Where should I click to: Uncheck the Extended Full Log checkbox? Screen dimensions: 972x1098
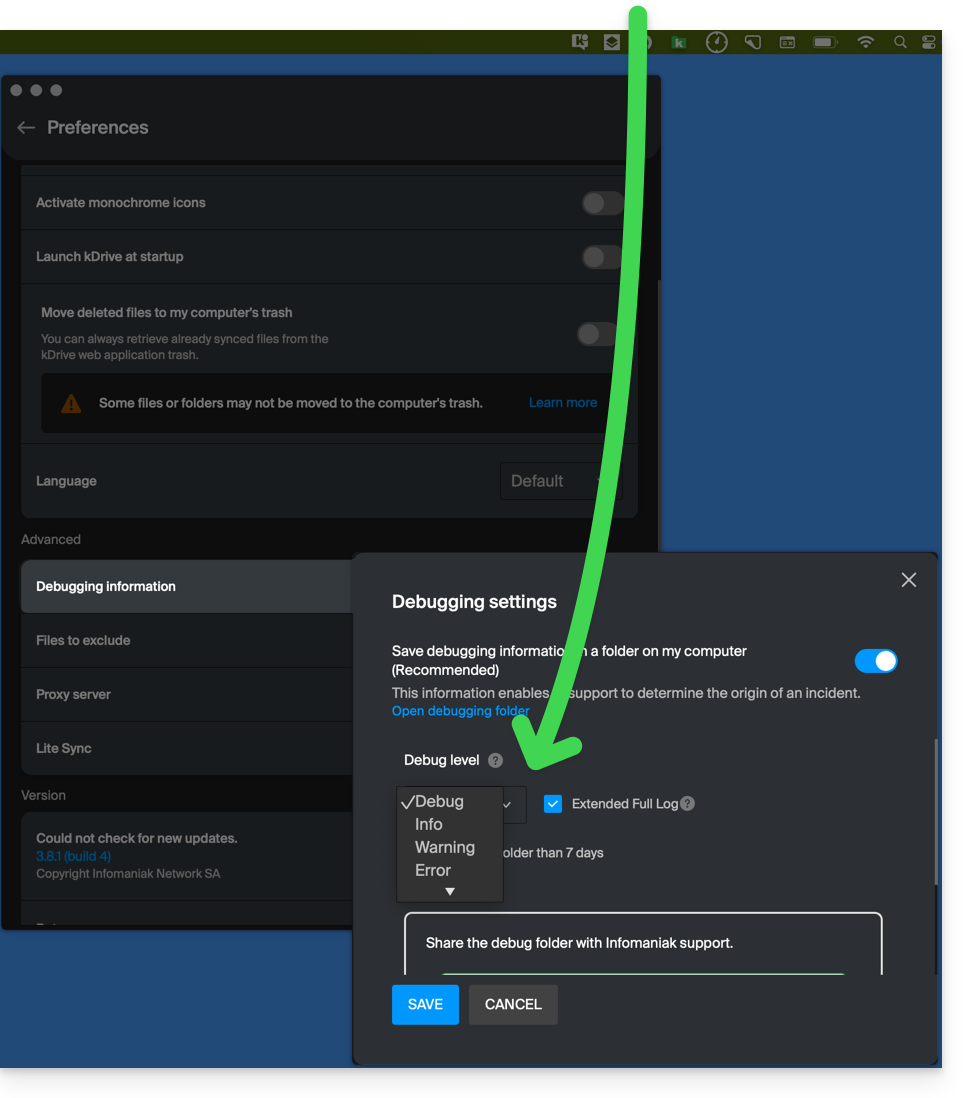553,804
